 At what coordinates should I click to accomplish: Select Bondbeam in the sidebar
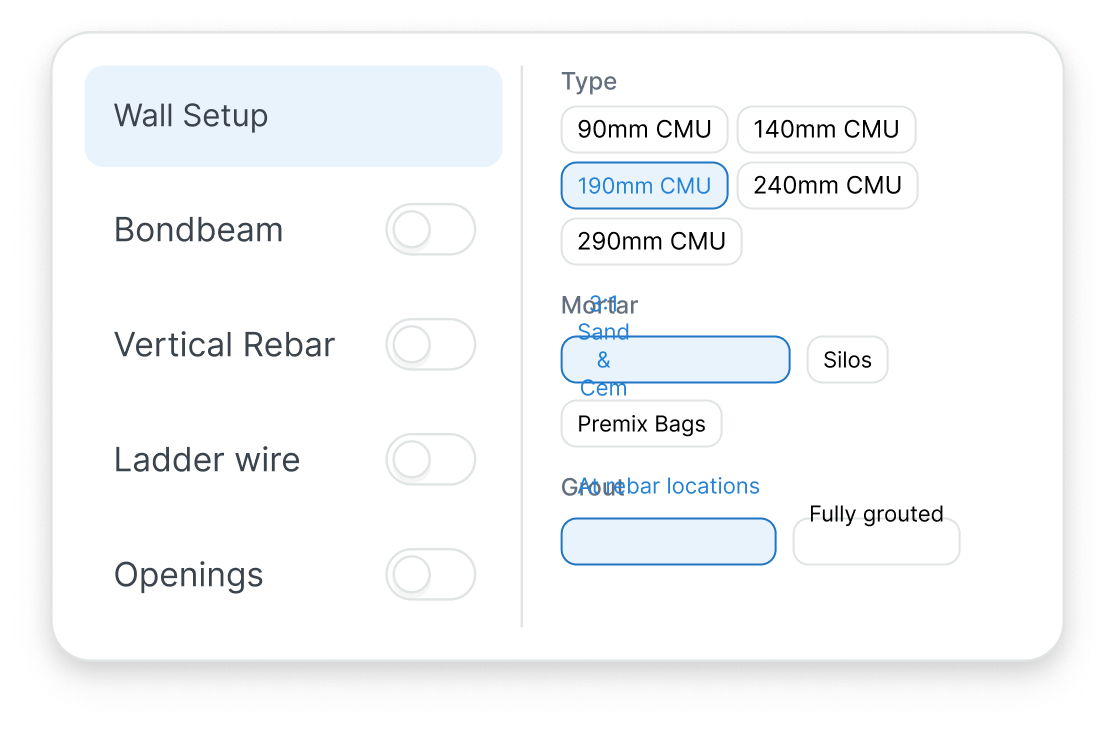pyautogui.click(x=198, y=230)
